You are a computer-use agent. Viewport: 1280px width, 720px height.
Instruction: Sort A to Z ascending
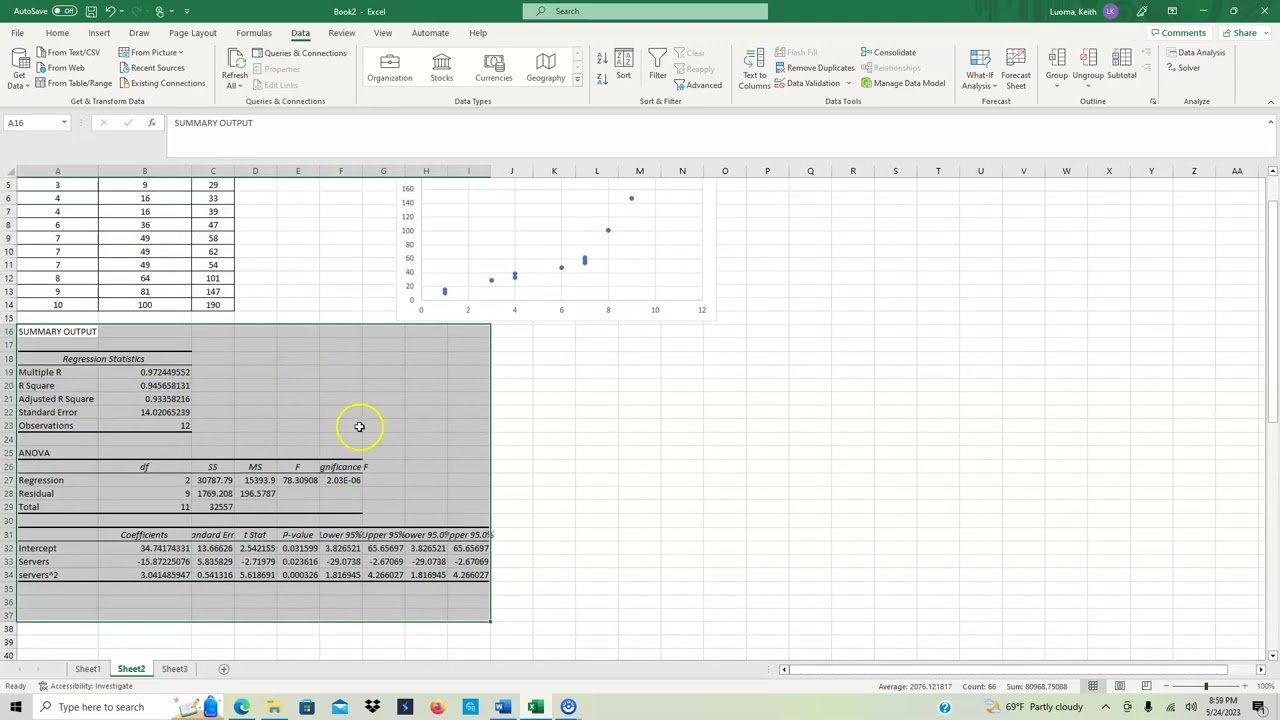(x=602, y=58)
